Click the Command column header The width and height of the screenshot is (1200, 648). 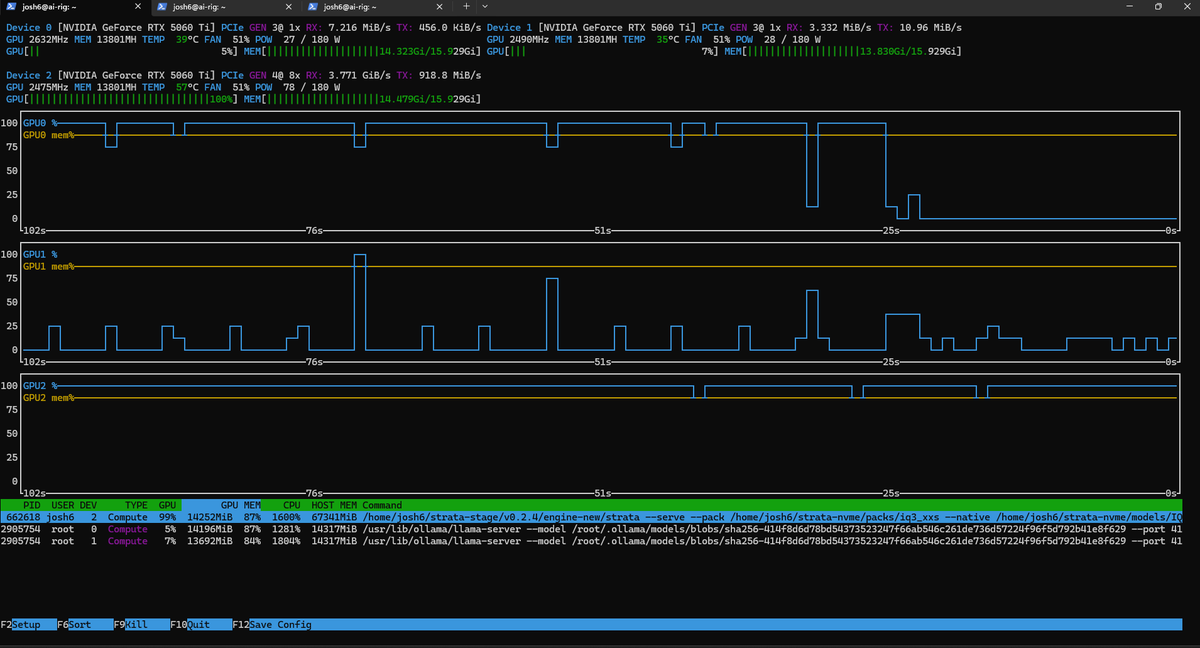382,505
